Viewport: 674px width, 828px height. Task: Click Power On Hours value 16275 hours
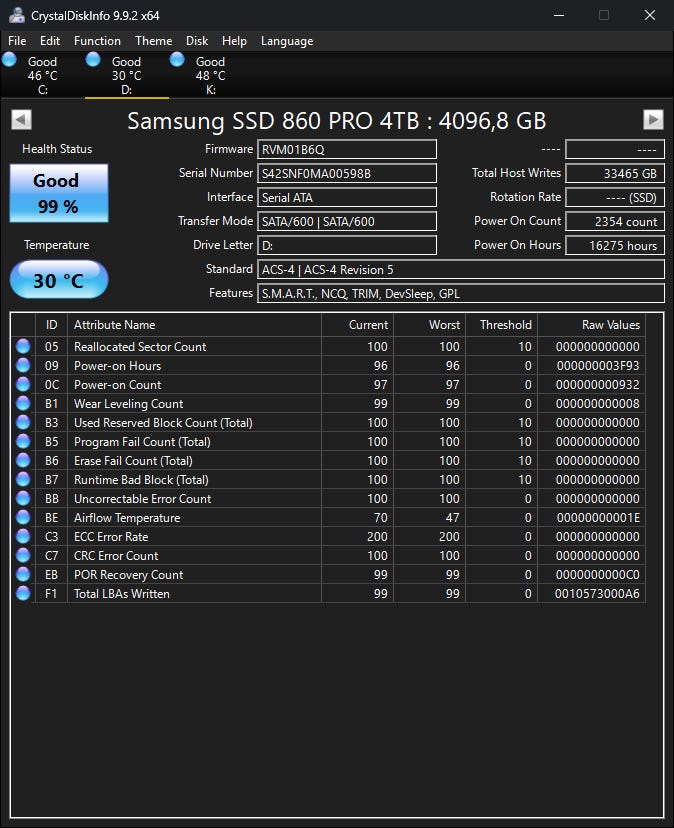pyautogui.click(x=615, y=246)
